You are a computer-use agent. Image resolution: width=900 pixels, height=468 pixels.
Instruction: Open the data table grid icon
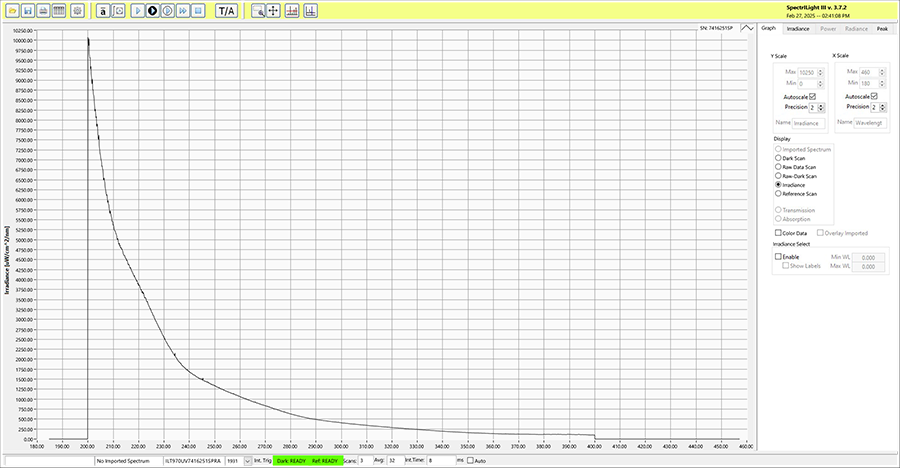(59, 11)
